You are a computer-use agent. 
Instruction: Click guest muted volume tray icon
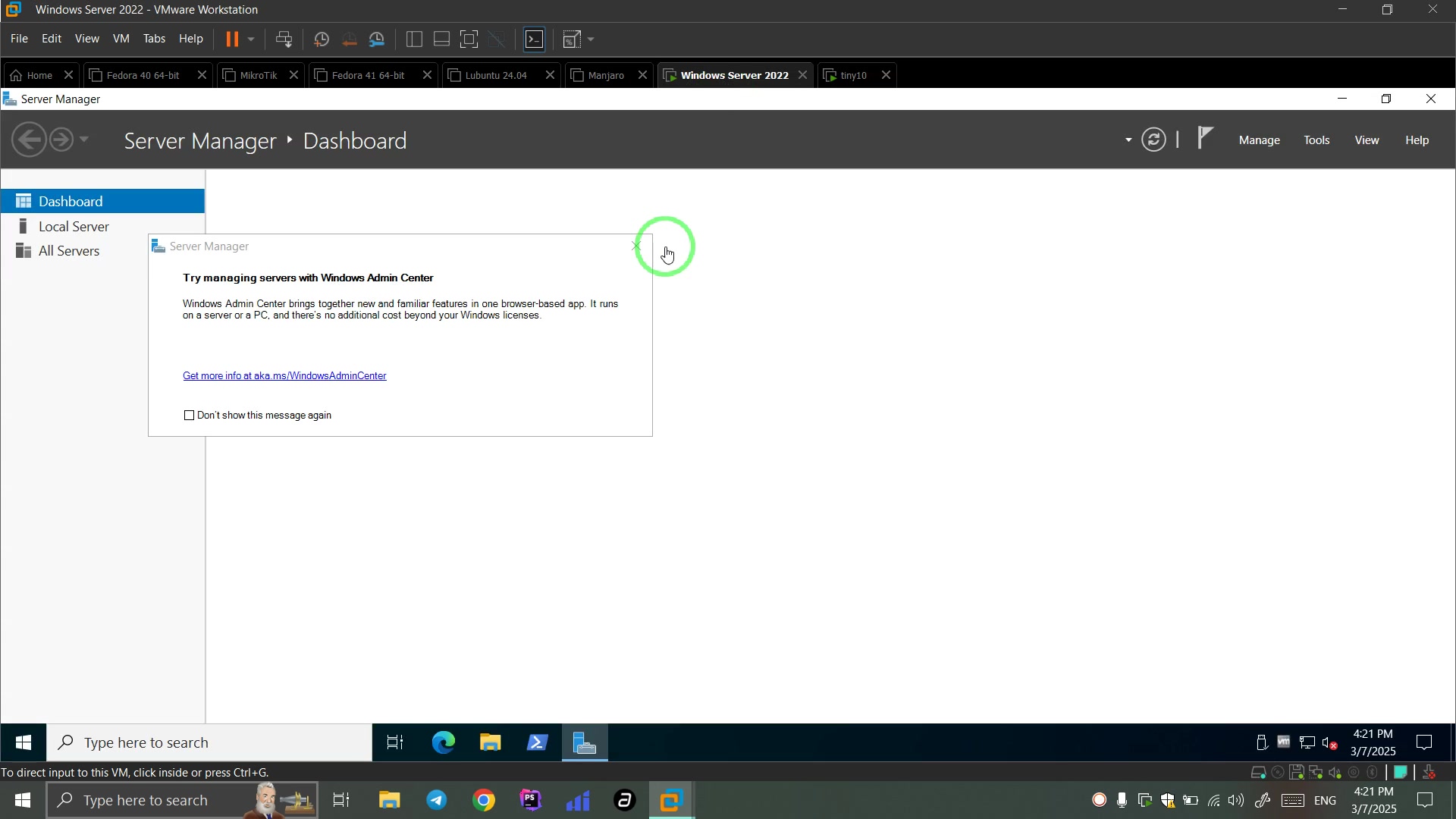(1329, 743)
